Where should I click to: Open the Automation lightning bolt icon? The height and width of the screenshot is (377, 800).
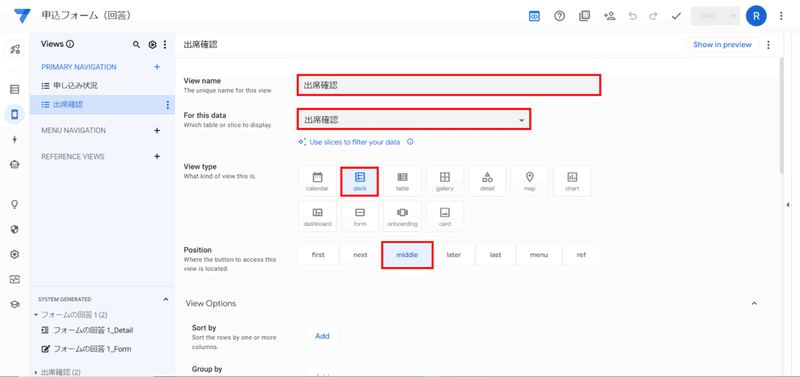pos(15,139)
